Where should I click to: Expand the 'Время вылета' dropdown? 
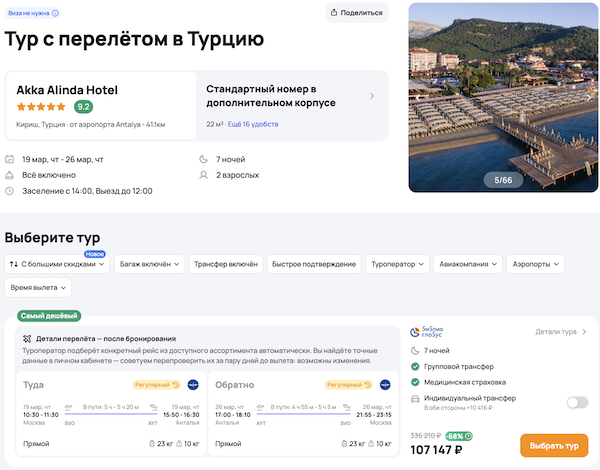pos(38,287)
